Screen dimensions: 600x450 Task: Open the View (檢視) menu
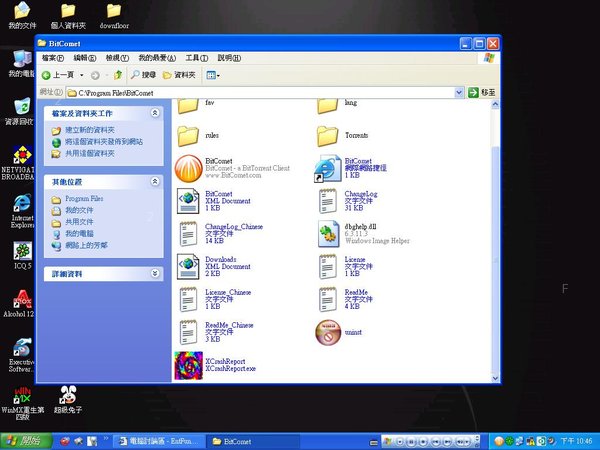coord(117,58)
